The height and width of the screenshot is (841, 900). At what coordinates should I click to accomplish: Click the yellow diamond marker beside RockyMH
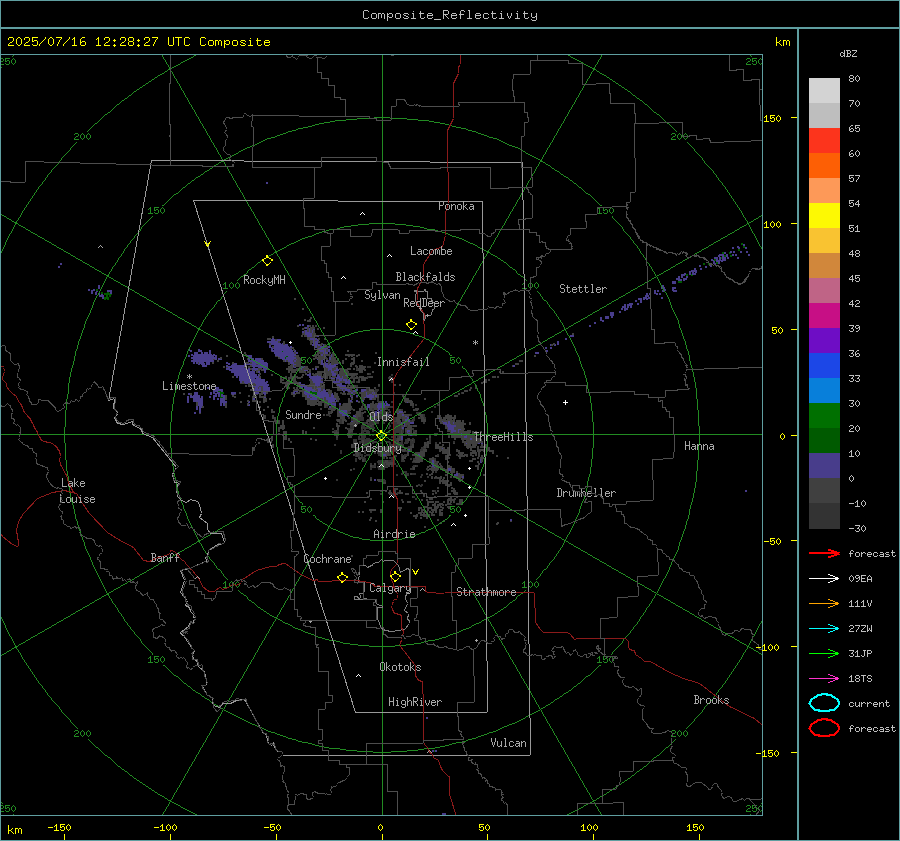267,261
